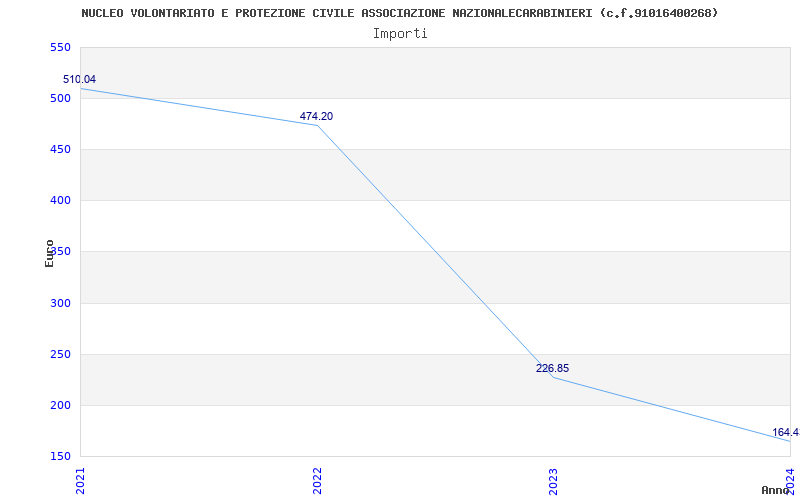The height and width of the screenshot is (500, 800).
Task: Click the 150 y-axis tick label
Action: [60, 456]
